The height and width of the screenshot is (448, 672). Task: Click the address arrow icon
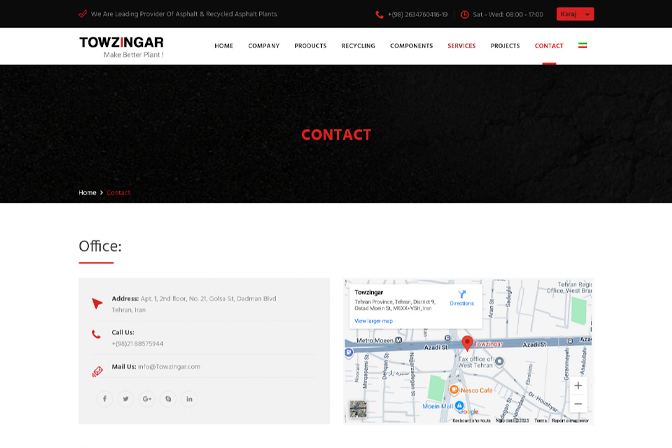click(97, 304)
